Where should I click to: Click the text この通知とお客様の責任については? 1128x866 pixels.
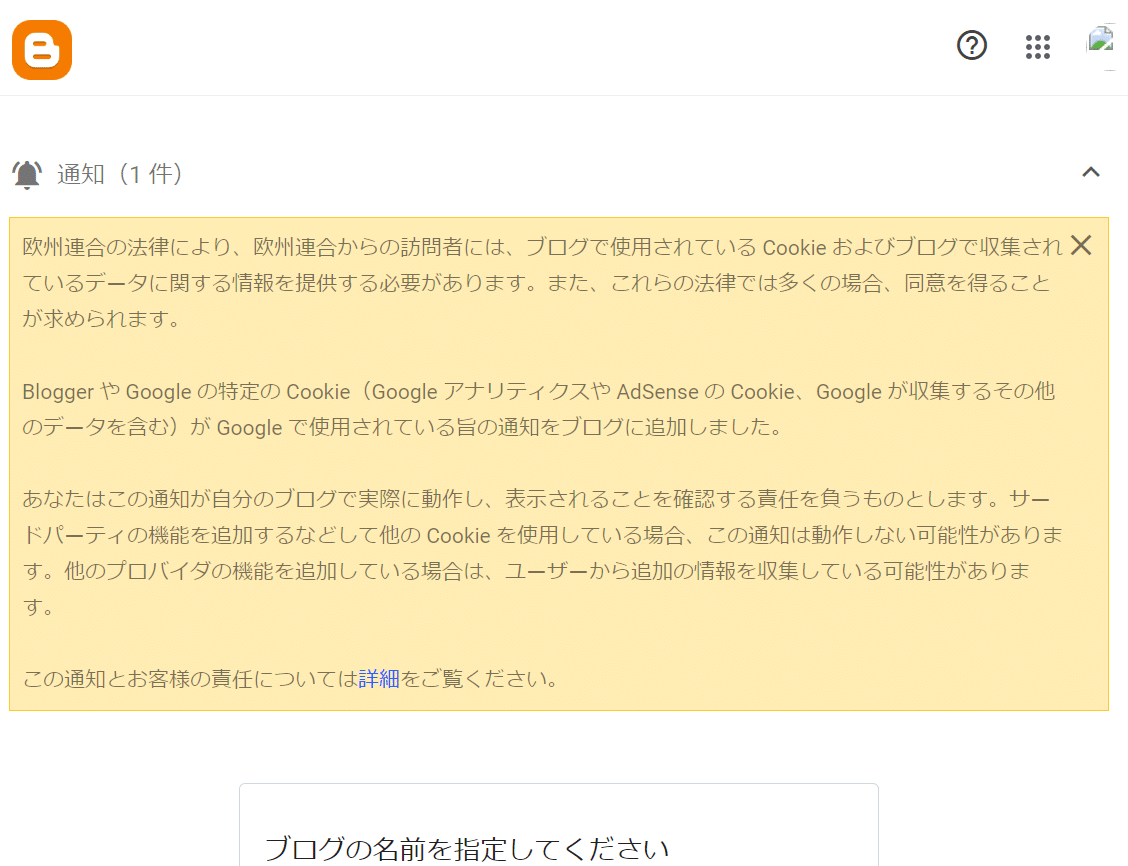coord(190,678)
